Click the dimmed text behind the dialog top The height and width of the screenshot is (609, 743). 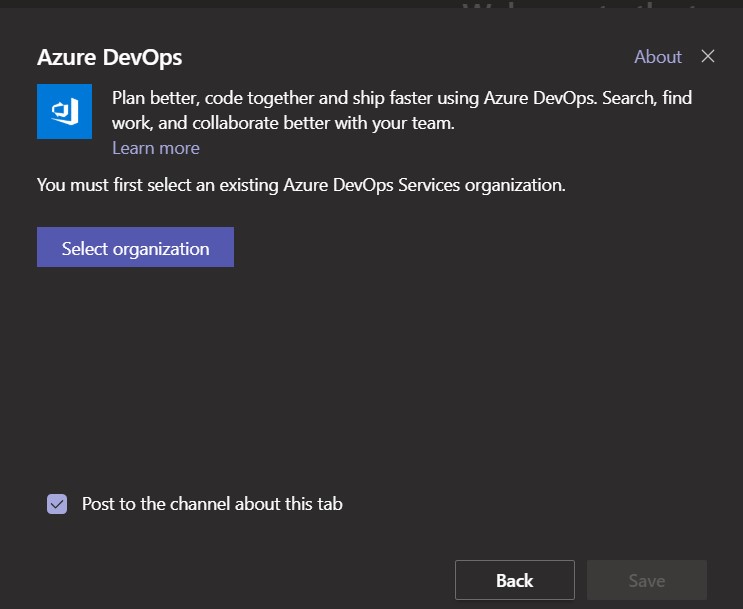tap(580, 8)
